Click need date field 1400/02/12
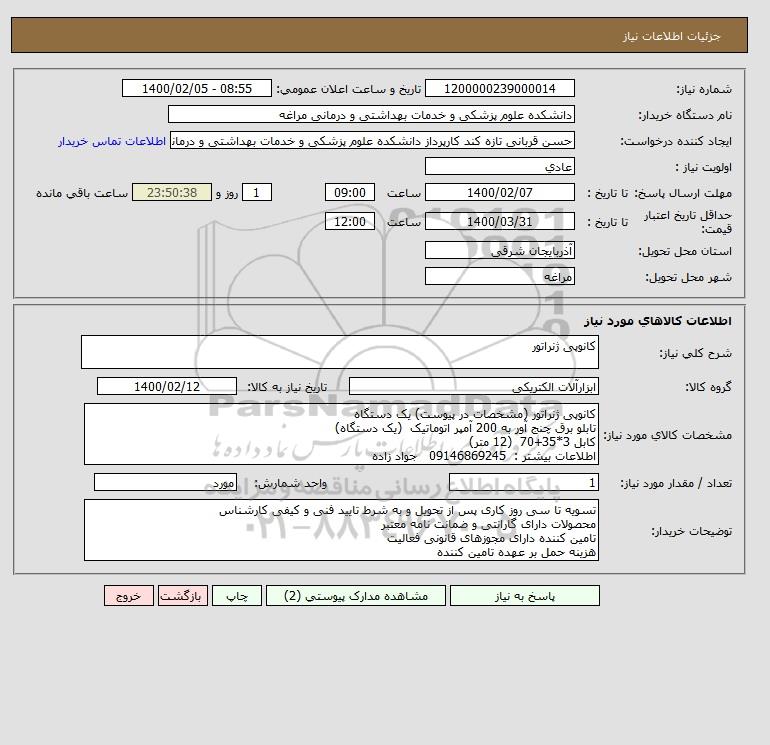 [167, 386]
